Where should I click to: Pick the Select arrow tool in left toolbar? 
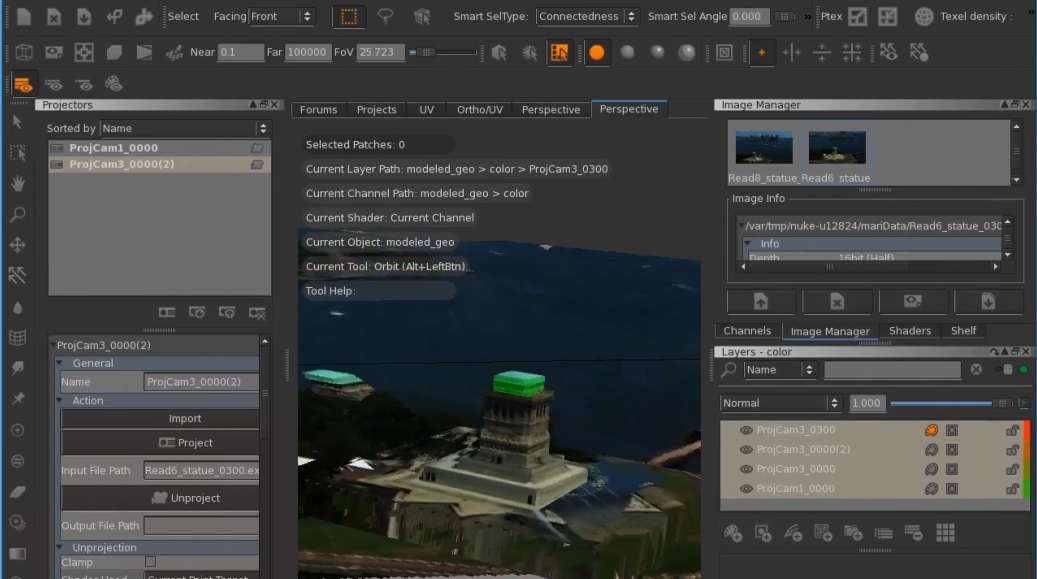point(18,122)
